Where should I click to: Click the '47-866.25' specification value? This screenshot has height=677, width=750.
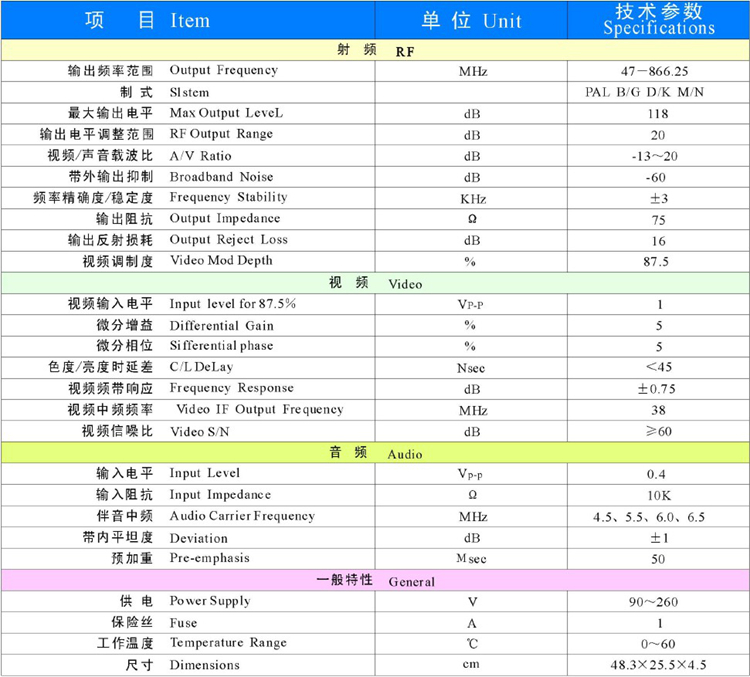pos(658,72)
